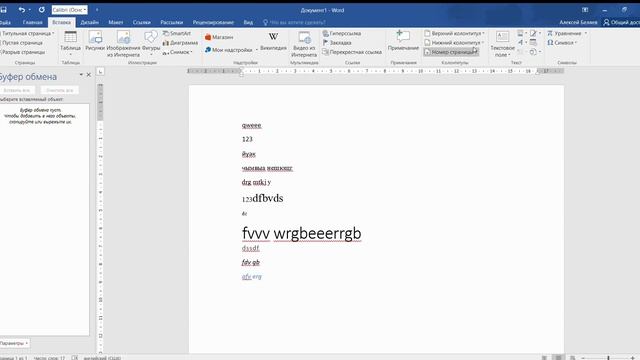Open Параметры at bottom of clipboard pane

(14, 343)
